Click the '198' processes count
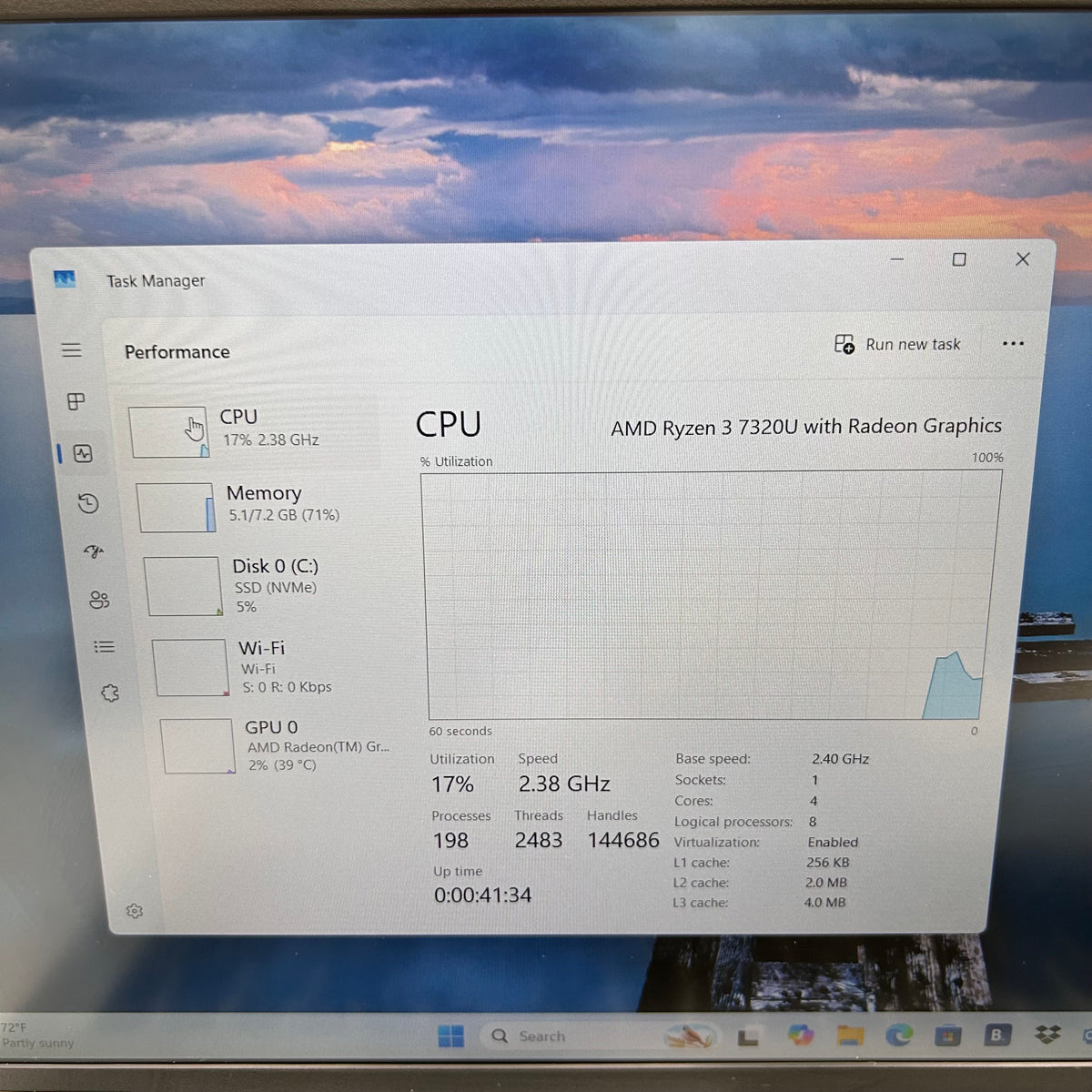This screenshot has height=1092, width=1092. click(450, 841)
